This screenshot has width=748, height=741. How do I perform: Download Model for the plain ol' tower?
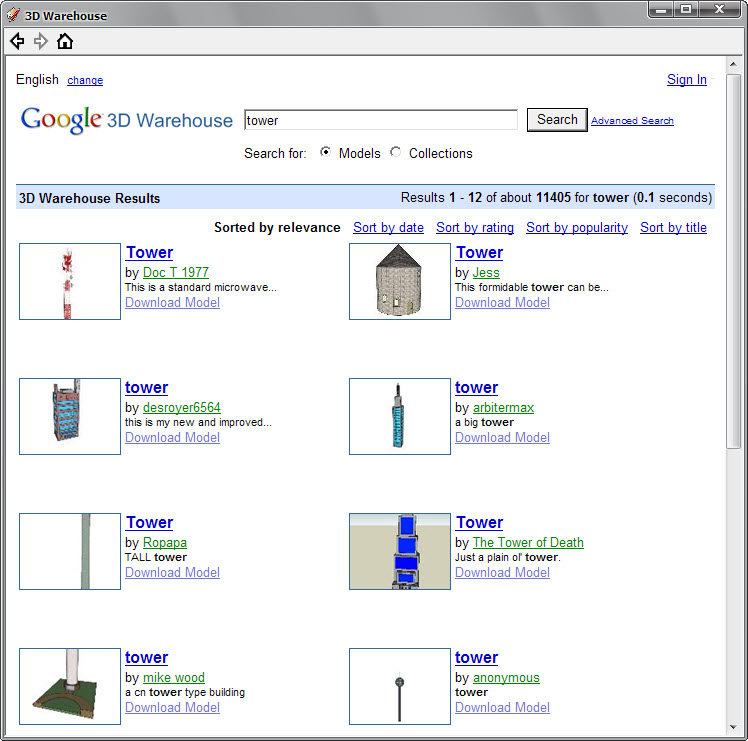pyautogui.click(x=502, y=573)
